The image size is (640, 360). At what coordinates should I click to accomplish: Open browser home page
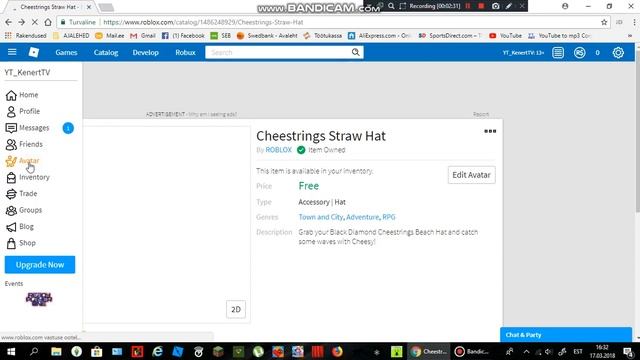tap(48, 22)
